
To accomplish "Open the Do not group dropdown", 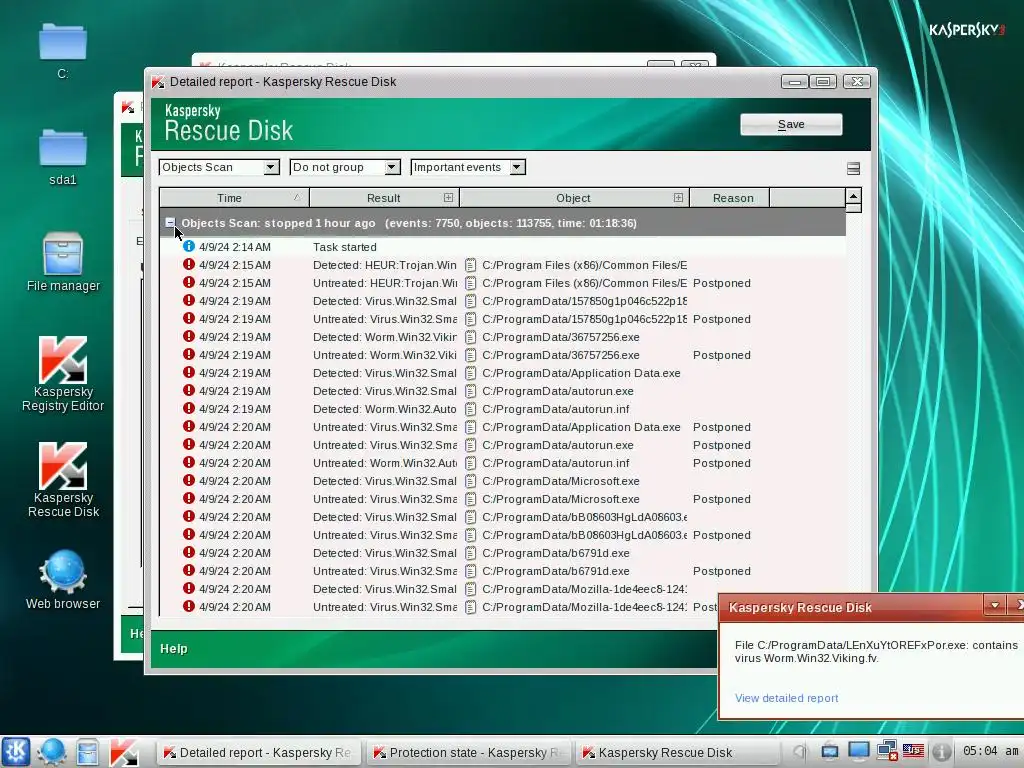I will (x=345, y=167).
